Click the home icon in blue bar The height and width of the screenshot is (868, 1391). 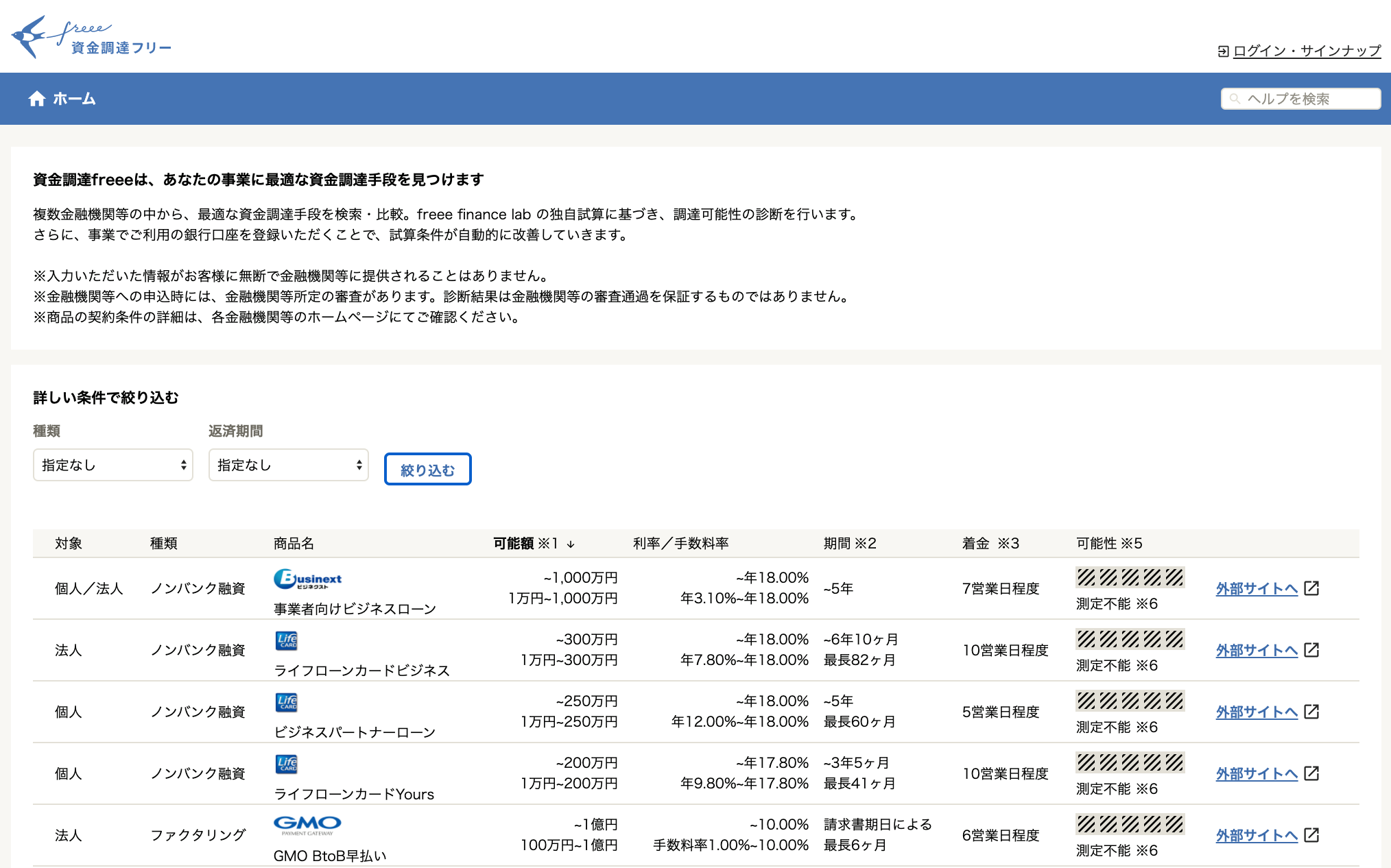coord(36,99)
